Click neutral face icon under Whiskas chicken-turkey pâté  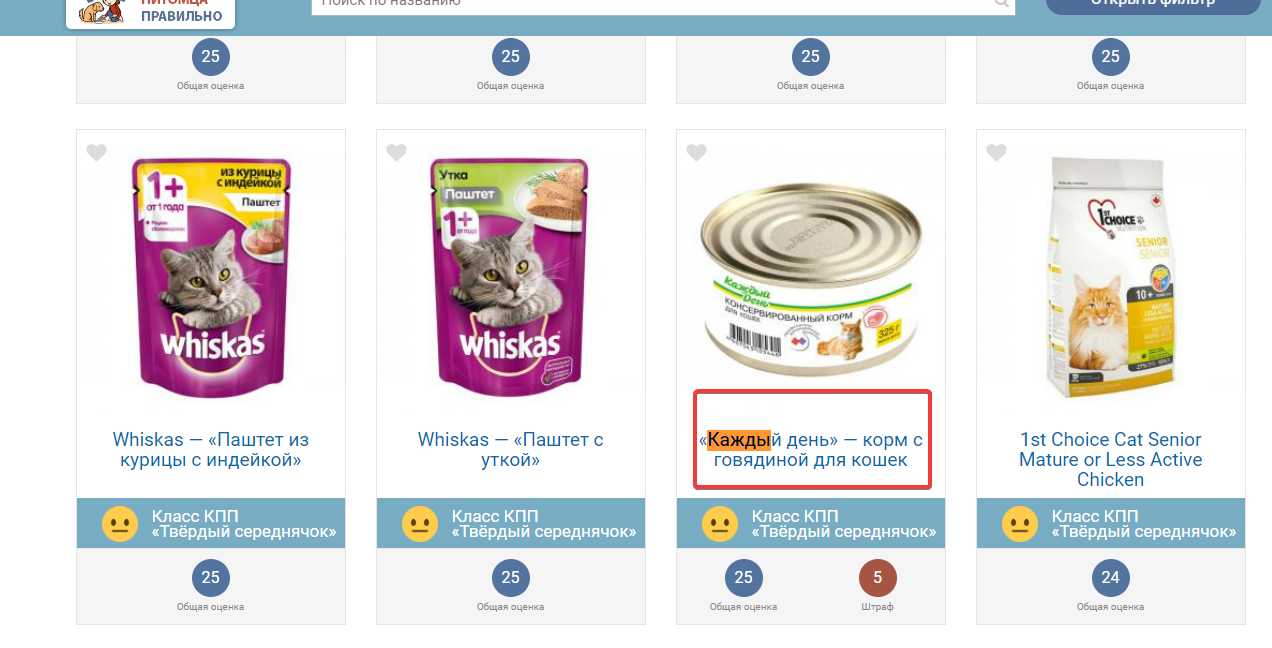119,524
